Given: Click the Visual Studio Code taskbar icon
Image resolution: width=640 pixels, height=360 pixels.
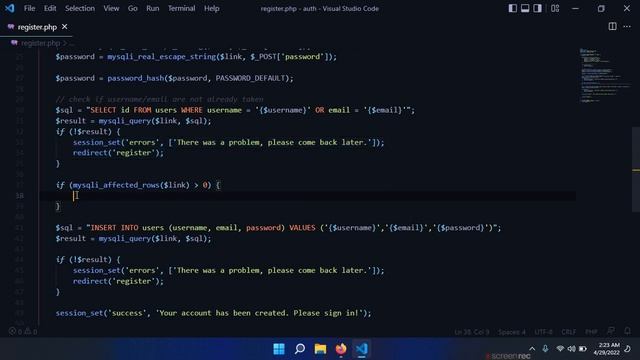Looking at the screenshot, I should click(x=361, y=349).
